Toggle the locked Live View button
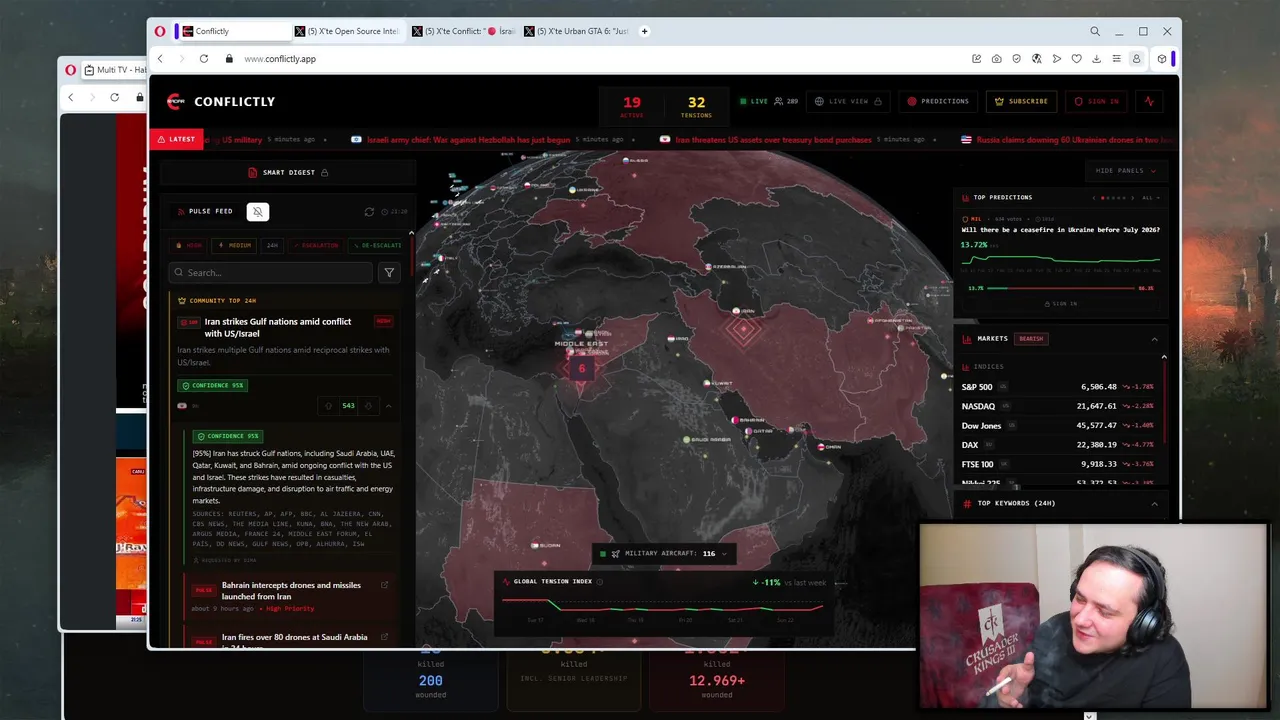This screenshot has width=1280, height=720. click(x=848, y=101)
